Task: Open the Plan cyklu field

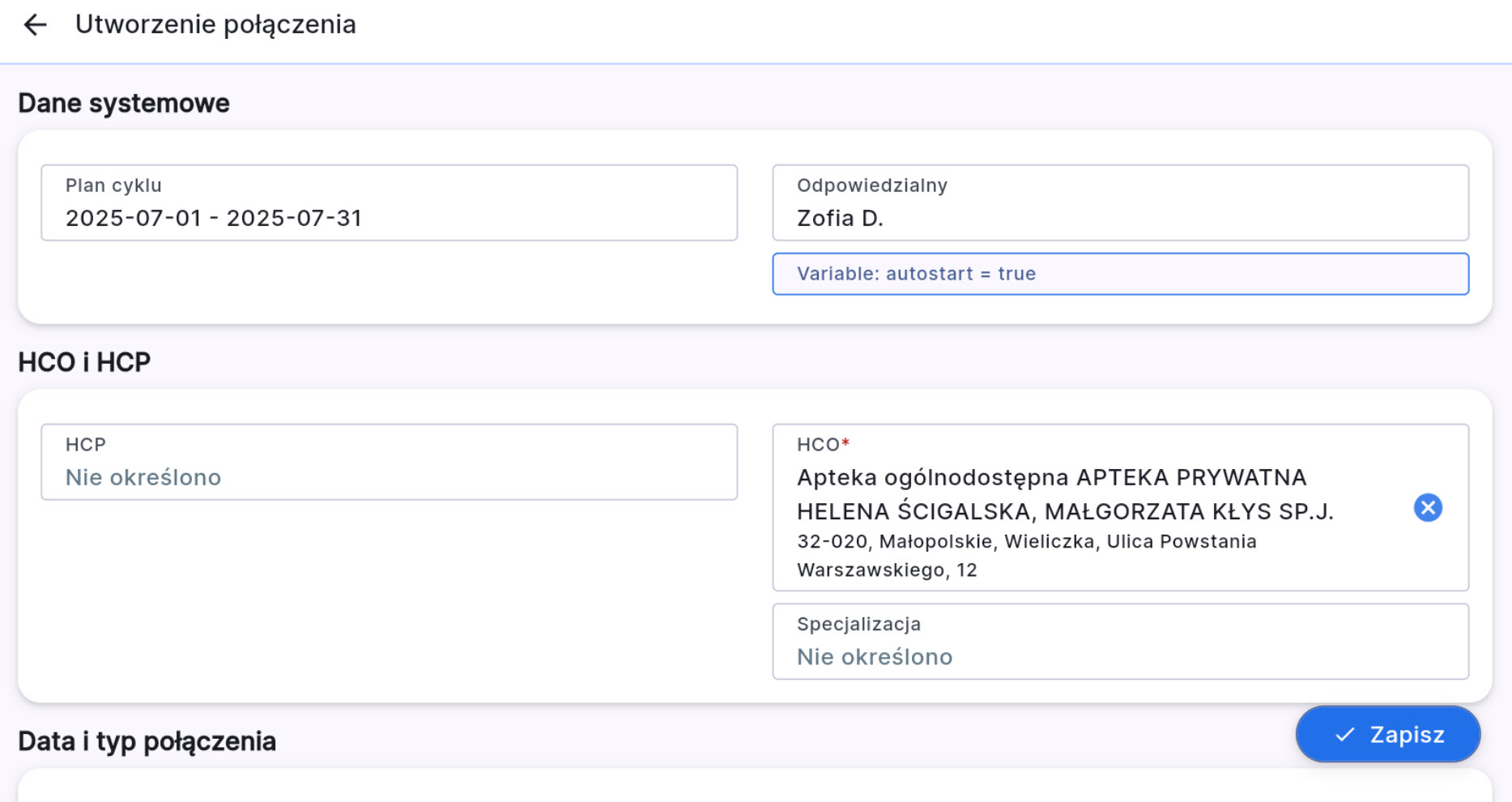Action: (389, 203)
